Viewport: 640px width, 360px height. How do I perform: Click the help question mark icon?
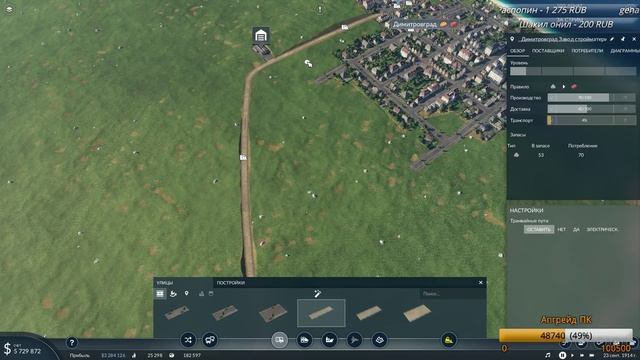pyautogui.click(x=72, y=343)
